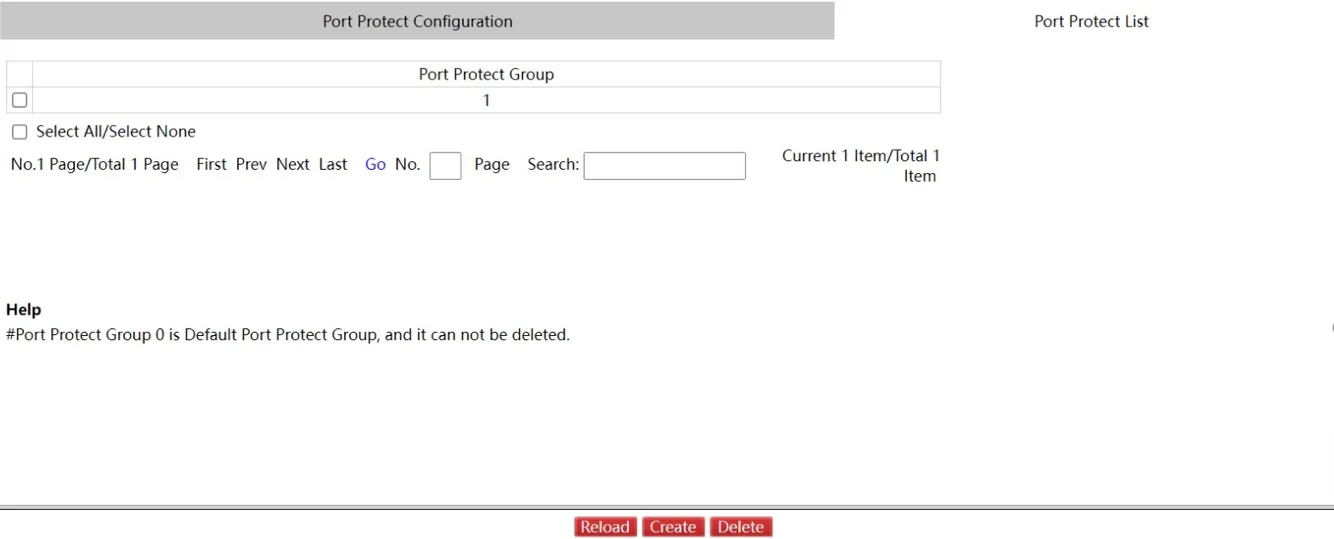Screen dimensions: 1334x539
Task: Click the Port Protect Group 0 help note
Action: pos(288,335)
